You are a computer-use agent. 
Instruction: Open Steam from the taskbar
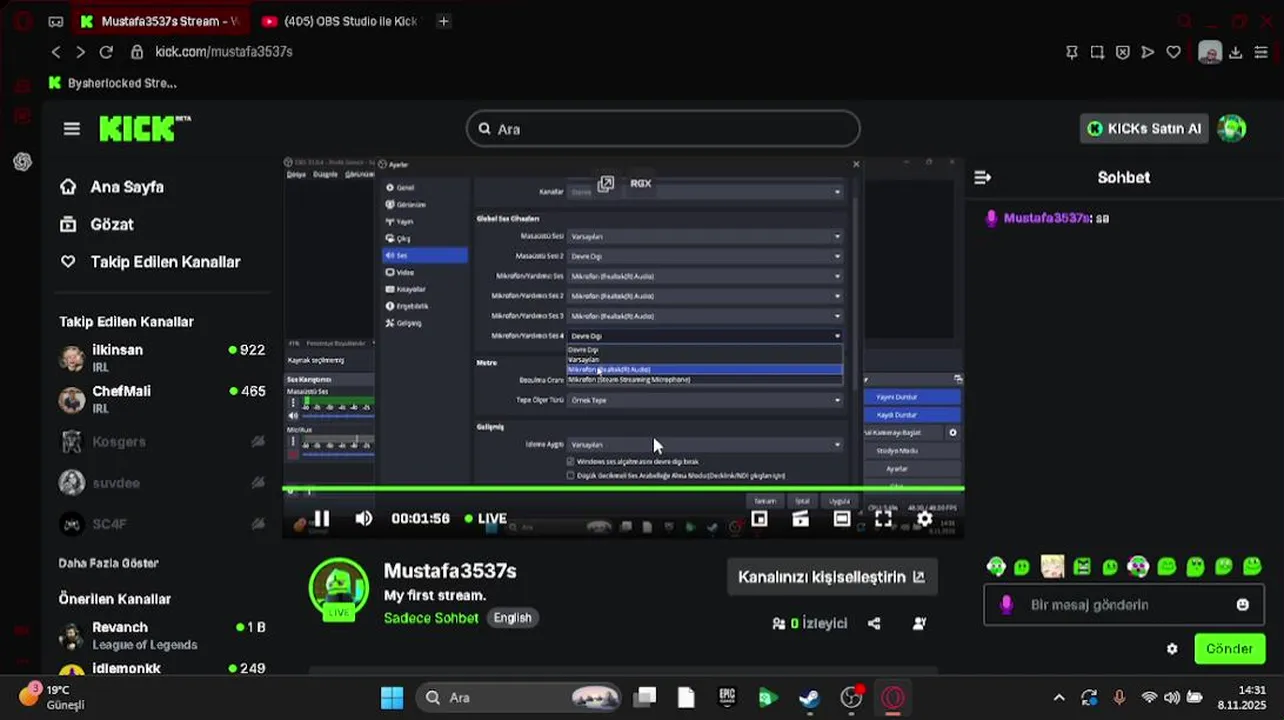click(x=810, y=698)
